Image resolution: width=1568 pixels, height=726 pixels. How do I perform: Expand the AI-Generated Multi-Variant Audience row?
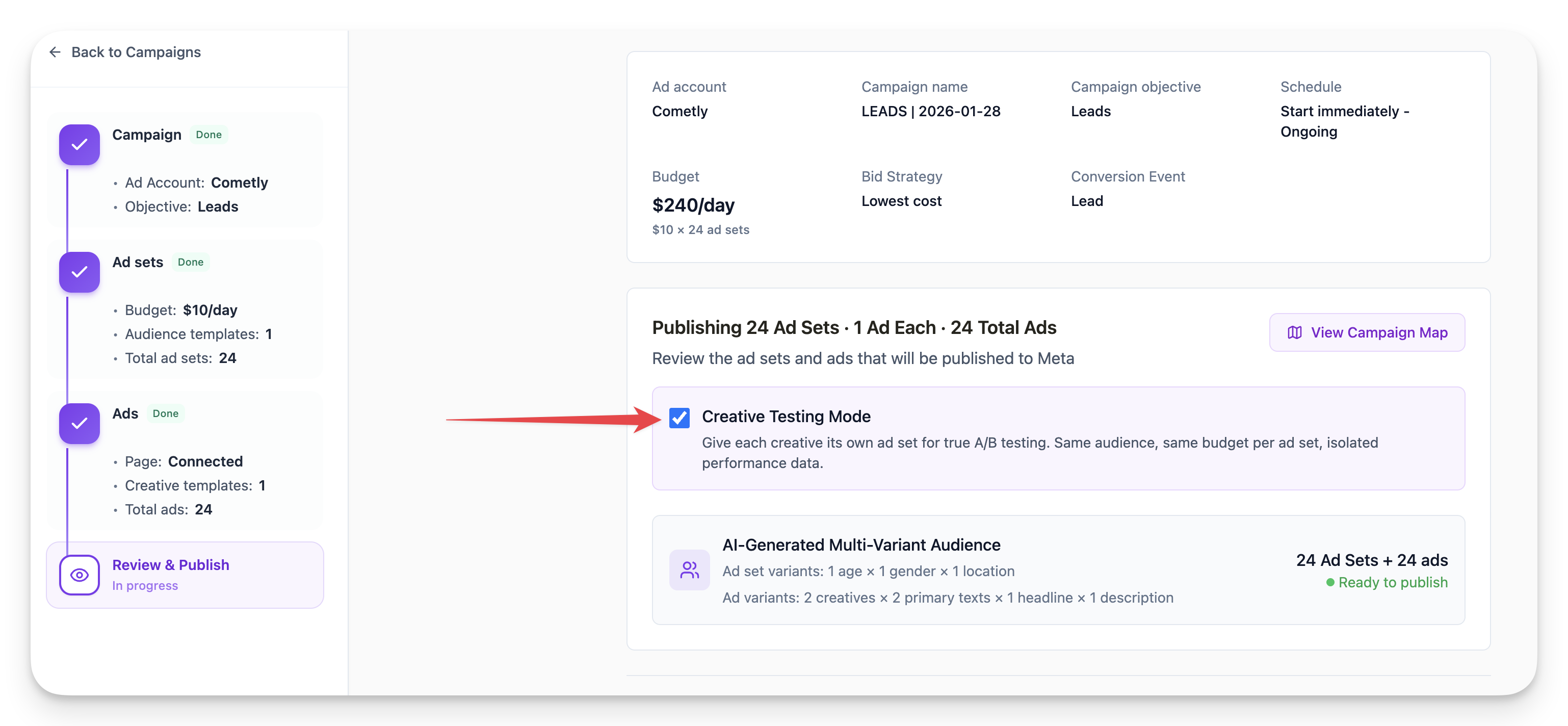(860, 544)
